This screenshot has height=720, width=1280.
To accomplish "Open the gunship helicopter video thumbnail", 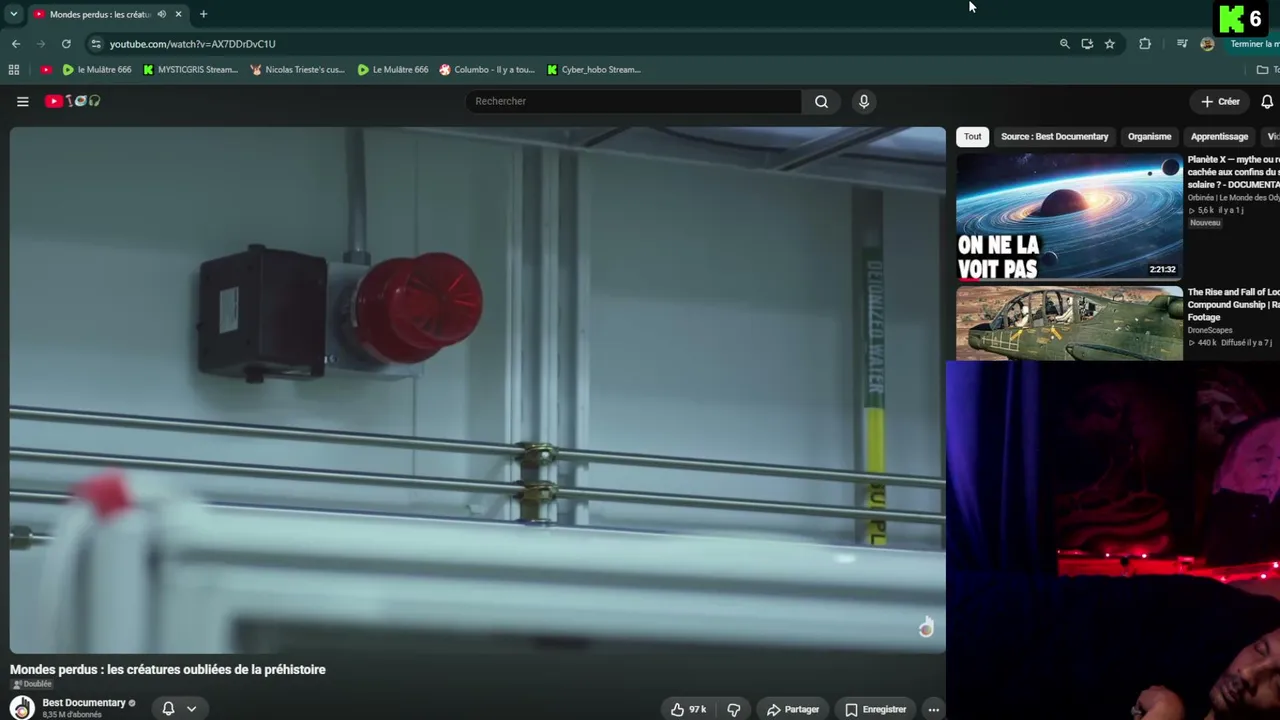I will [x=1069, y=323].
